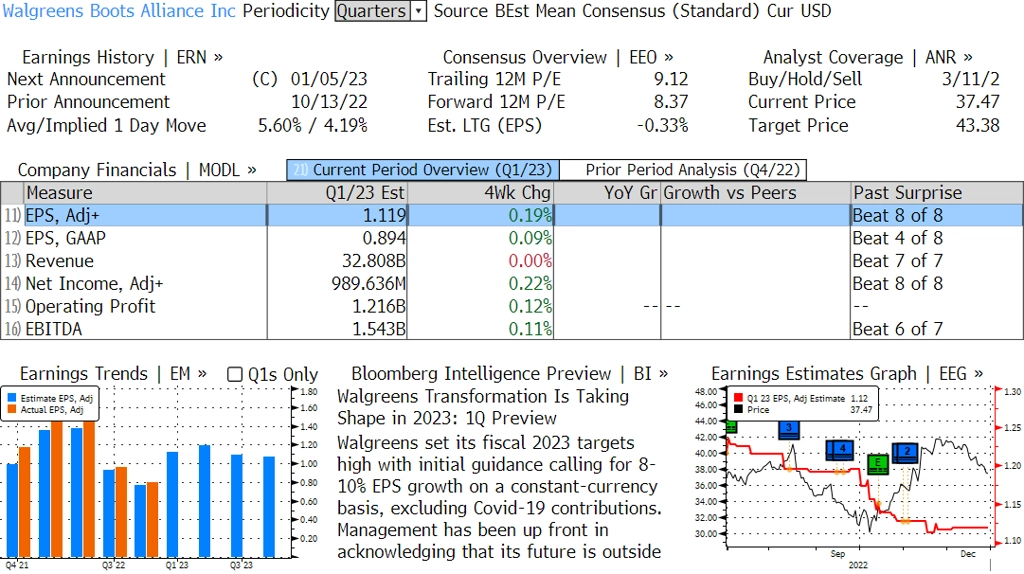
Task: Click the Beat 4 of 8 surprise cell
Action: click(897, 238)
